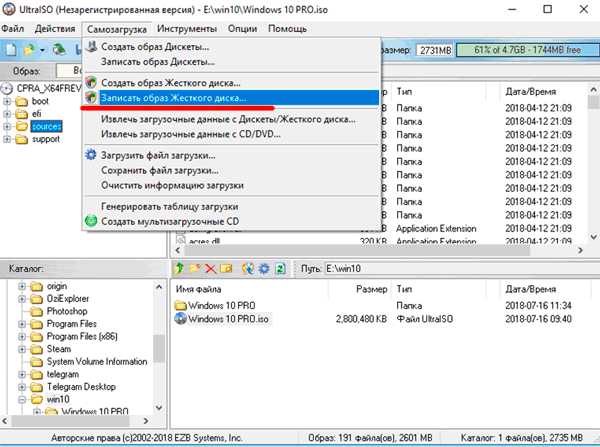Click the New image toolbar icon
The width and height of the screenshot is (600, 447).
[11, 50]
